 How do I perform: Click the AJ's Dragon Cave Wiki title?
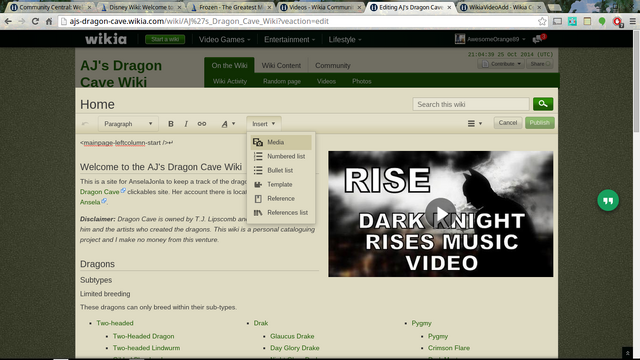121,73
